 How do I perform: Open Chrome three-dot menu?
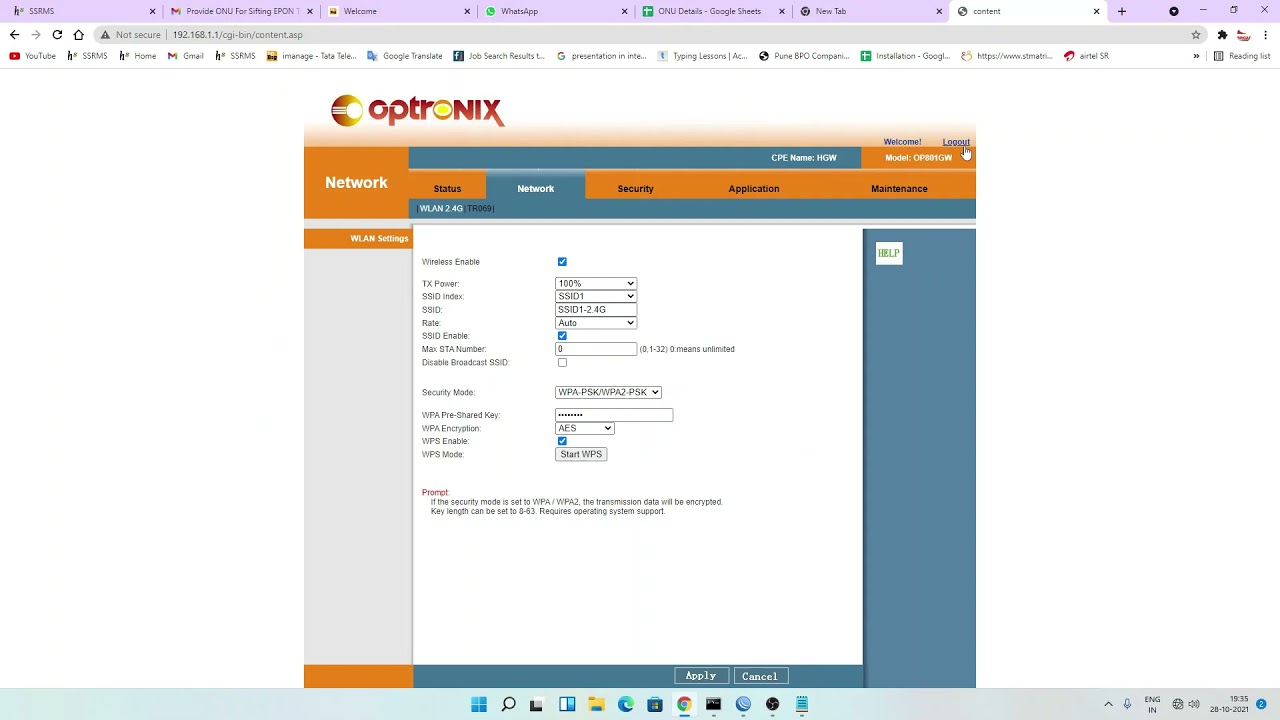click(1266, 34)
